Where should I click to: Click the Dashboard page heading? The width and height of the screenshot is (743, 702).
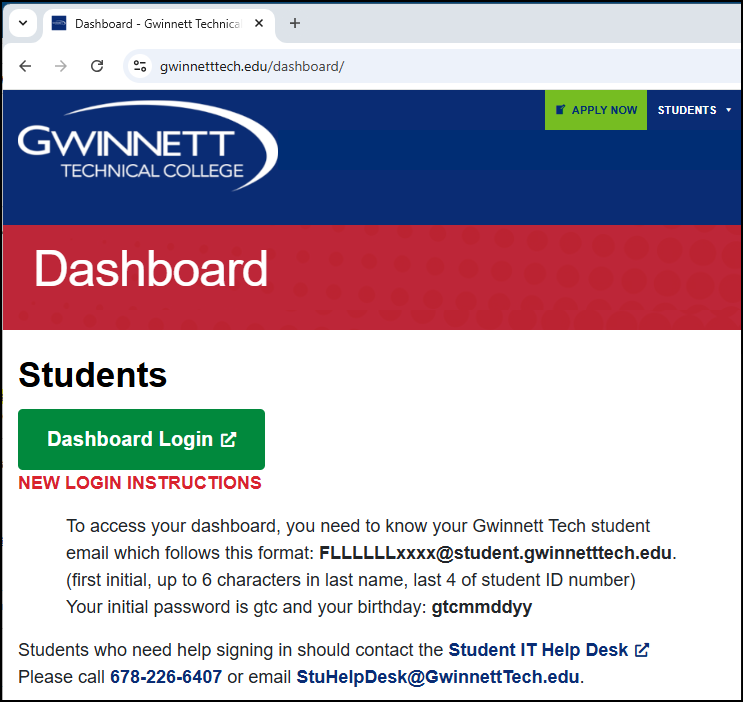click(x=151, y=269)
